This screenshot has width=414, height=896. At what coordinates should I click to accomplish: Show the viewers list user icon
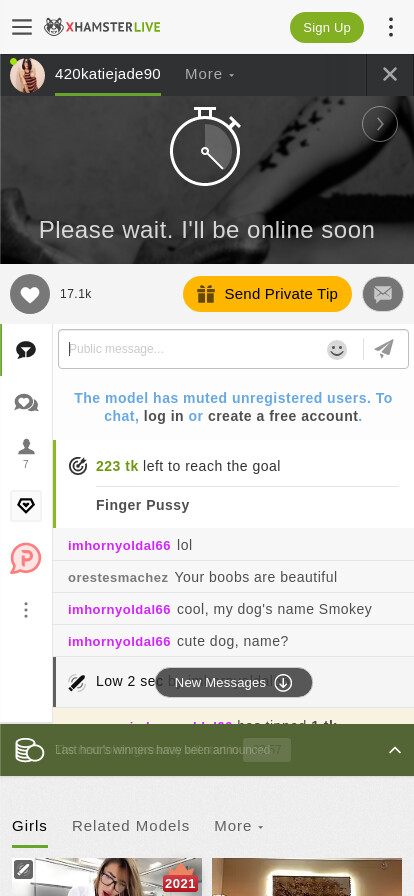pos(26,454)
